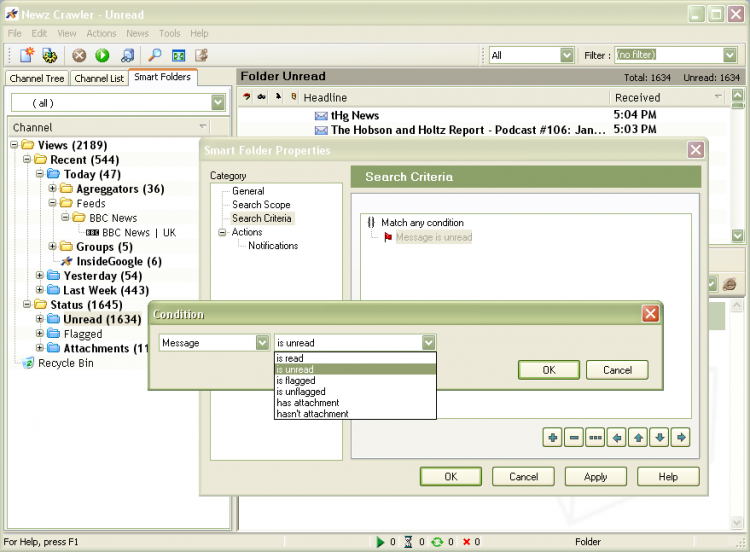750x552 pixels.
Task: Open the Tools menu
Action: (x=169, y=33)
